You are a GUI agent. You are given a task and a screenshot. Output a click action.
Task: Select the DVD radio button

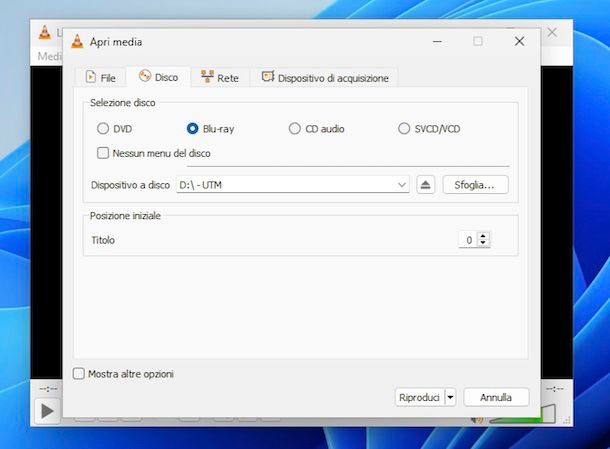pos(103,129)
